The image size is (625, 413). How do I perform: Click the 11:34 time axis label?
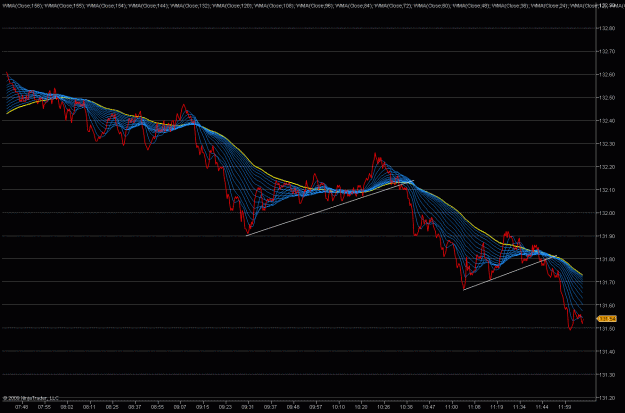pos(520,407)
